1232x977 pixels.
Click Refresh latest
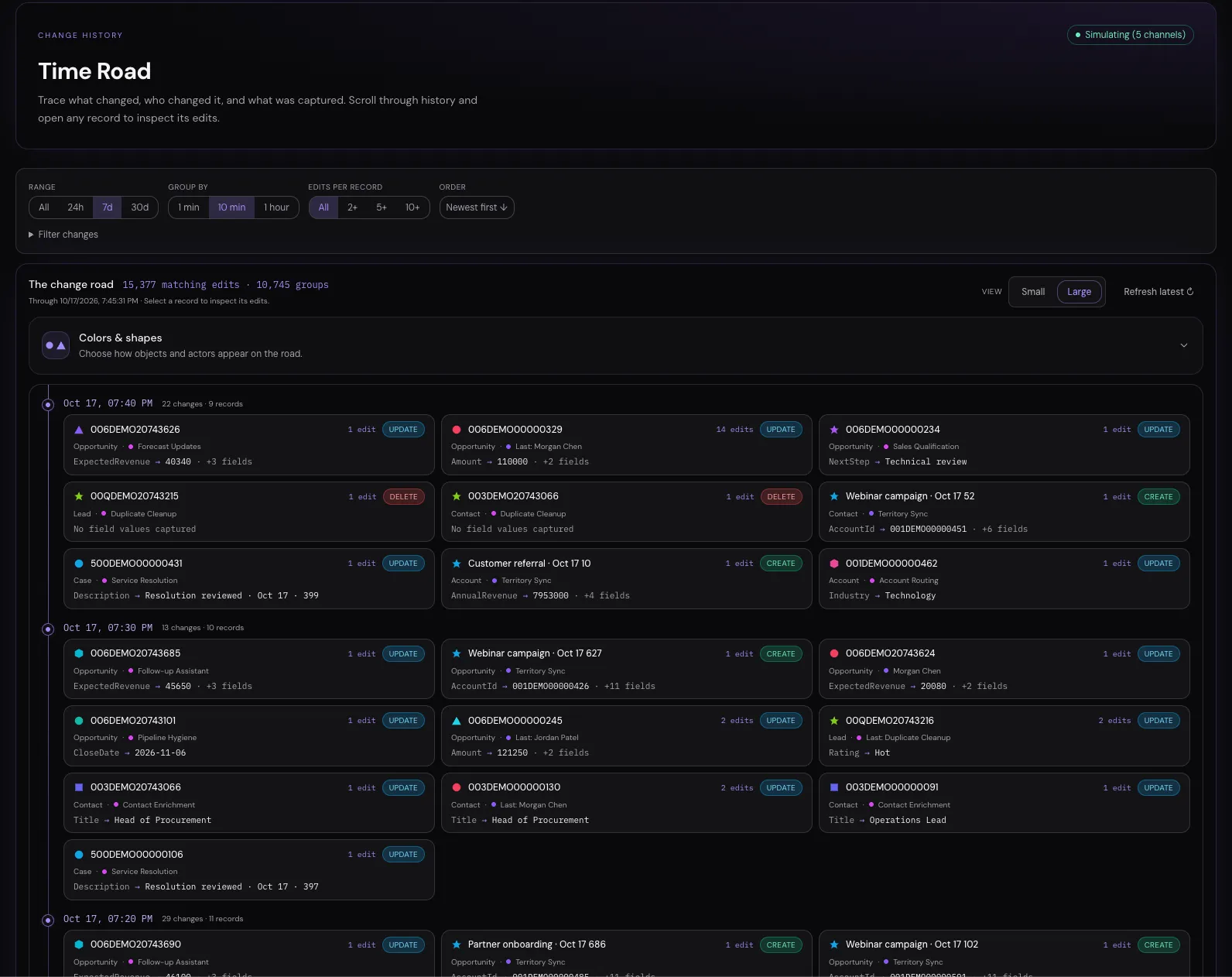[x=1158, y=292]
